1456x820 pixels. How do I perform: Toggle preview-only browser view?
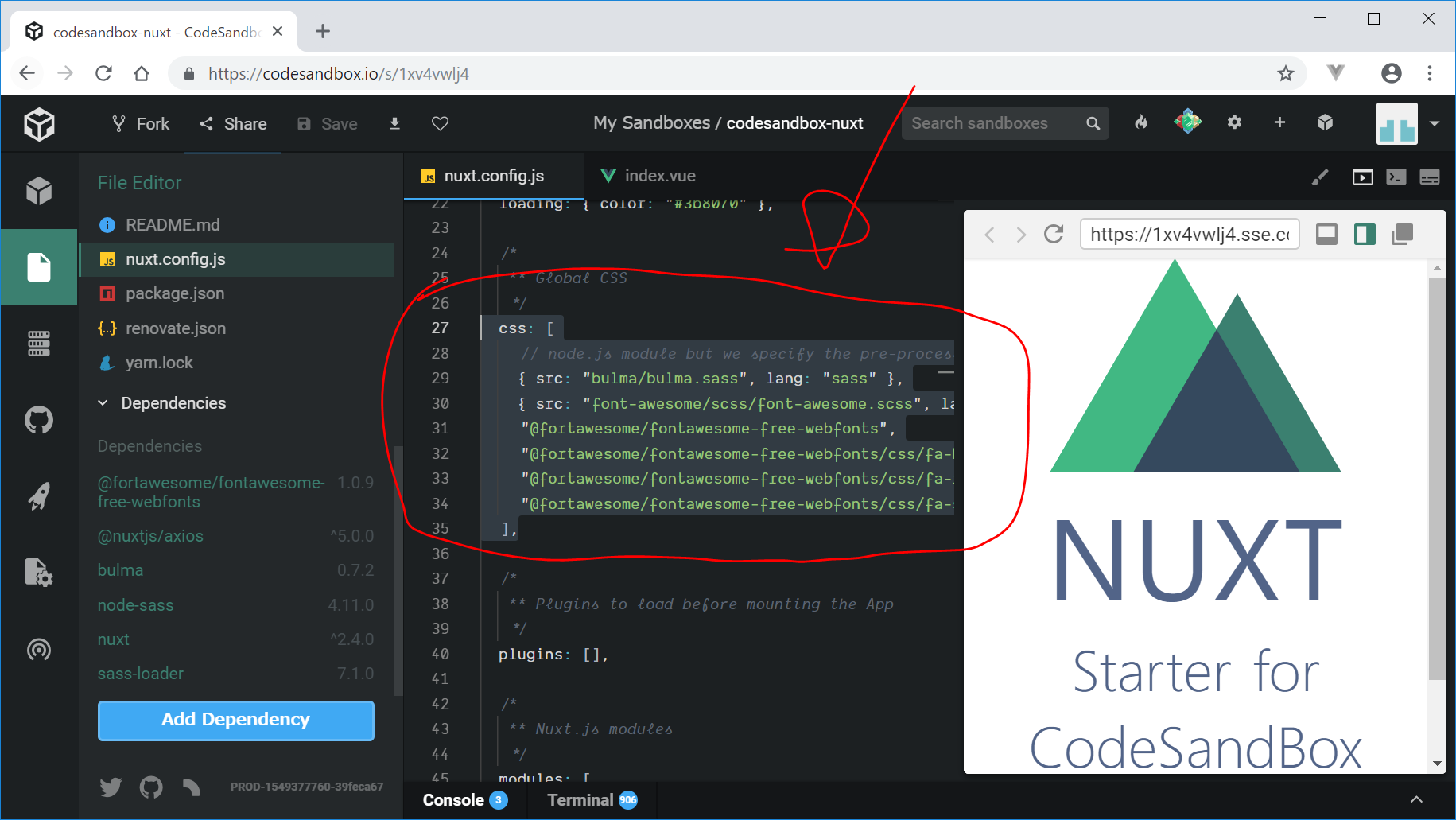point(1362,177)
